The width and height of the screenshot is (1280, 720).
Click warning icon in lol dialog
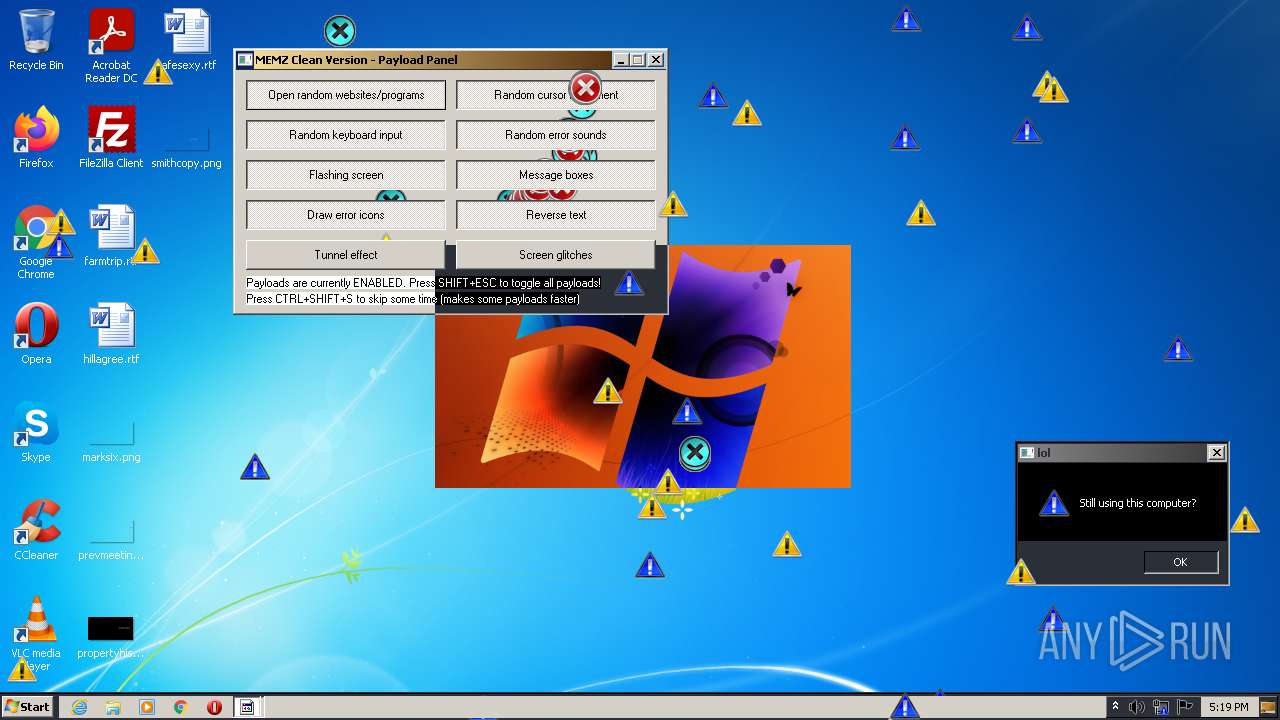pyautogui.click(x=1053, y=503)
